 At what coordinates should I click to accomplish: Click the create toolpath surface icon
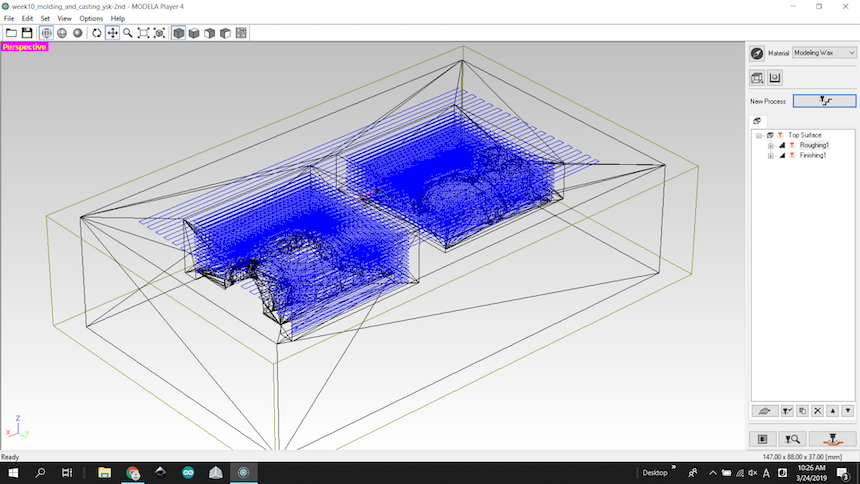764,410
